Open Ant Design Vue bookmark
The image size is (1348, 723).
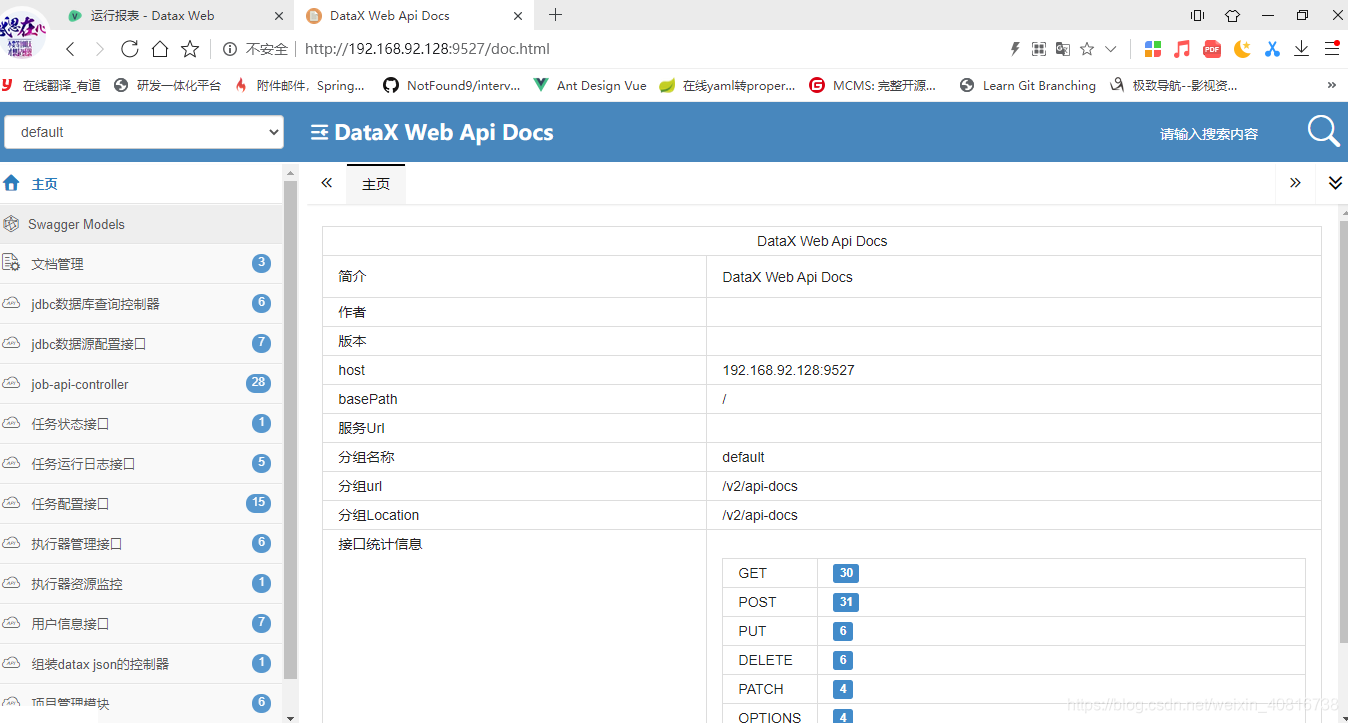pos(590,85)
